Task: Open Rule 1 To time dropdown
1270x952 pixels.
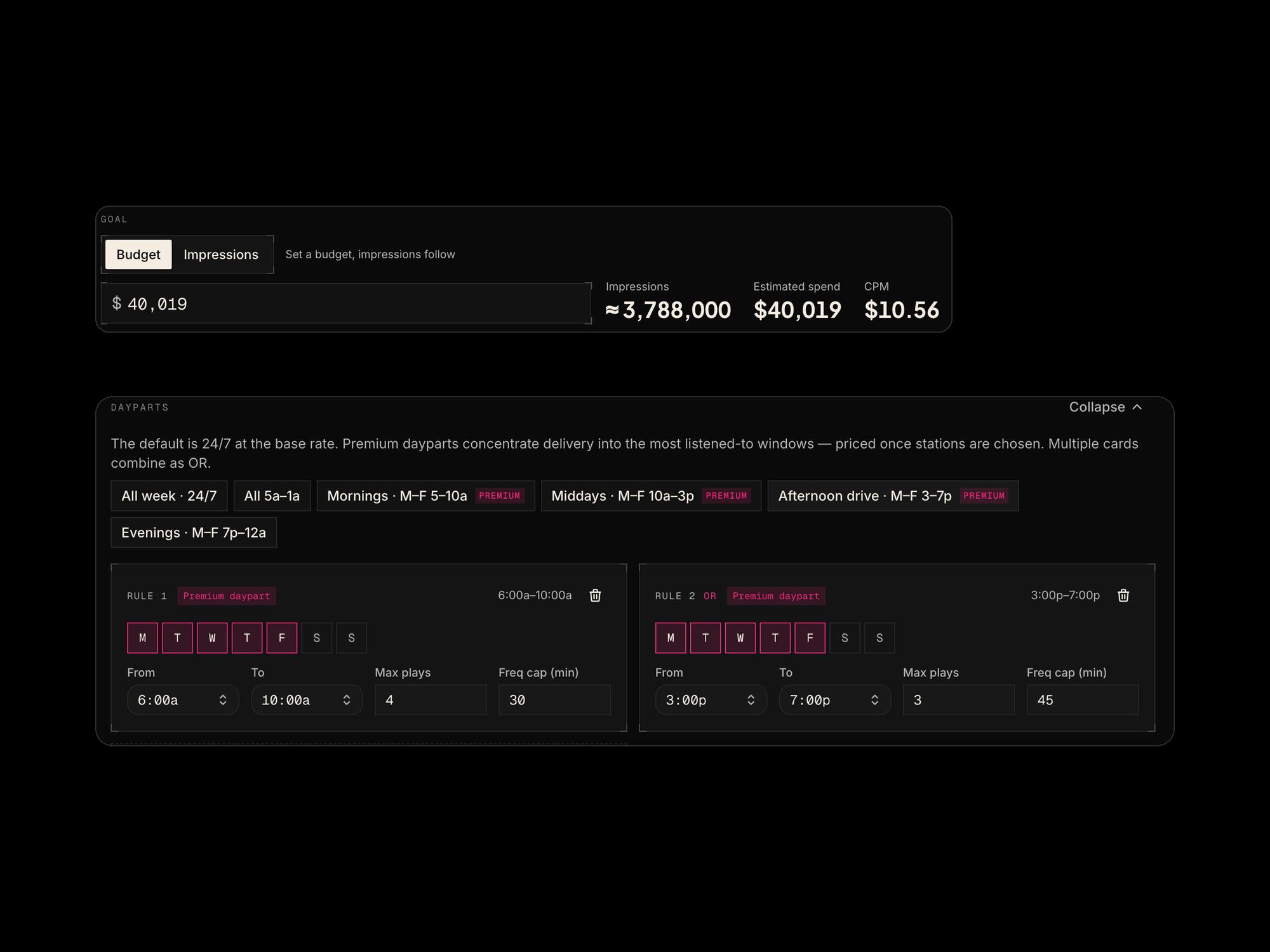Action: 307,700
